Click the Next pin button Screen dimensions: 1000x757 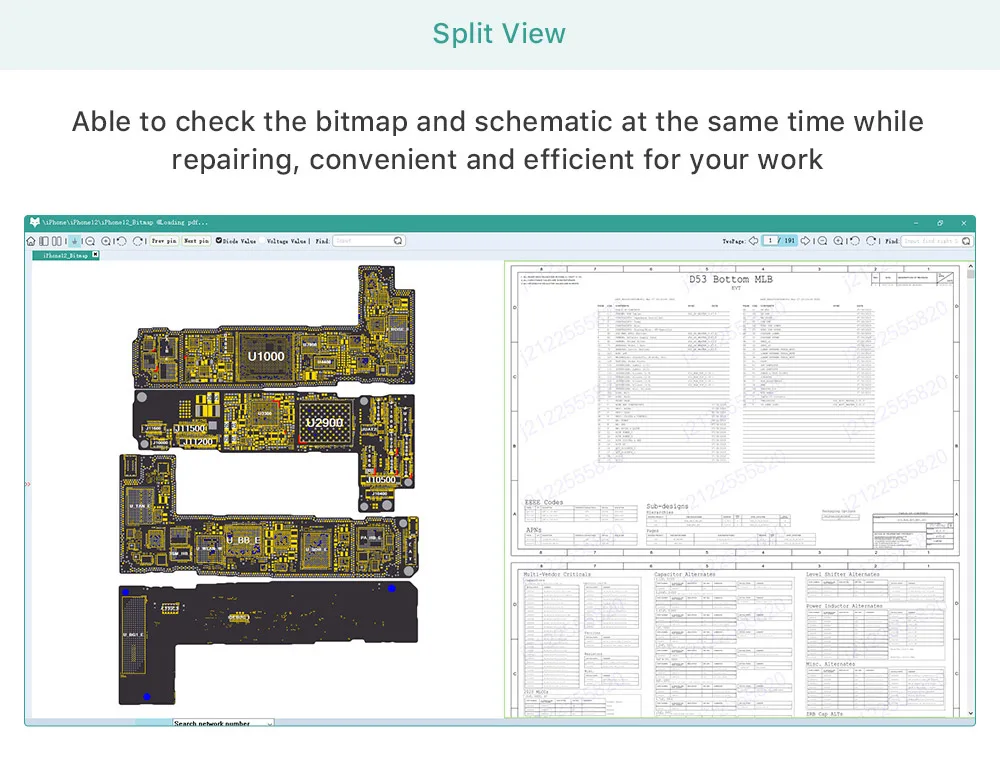tap(196, 241)
